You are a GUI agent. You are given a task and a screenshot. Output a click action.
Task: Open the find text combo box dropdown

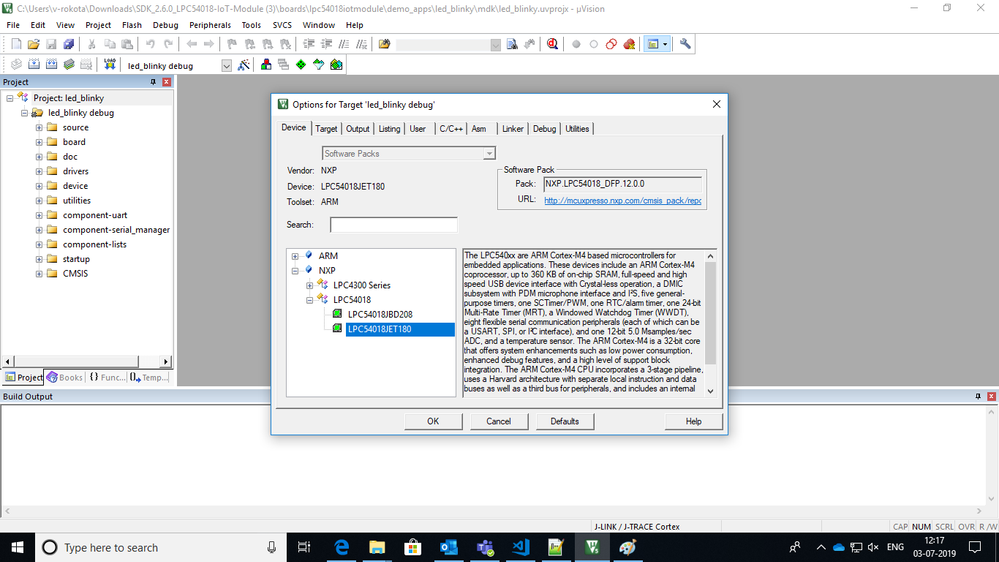click(x=495, y=45)
